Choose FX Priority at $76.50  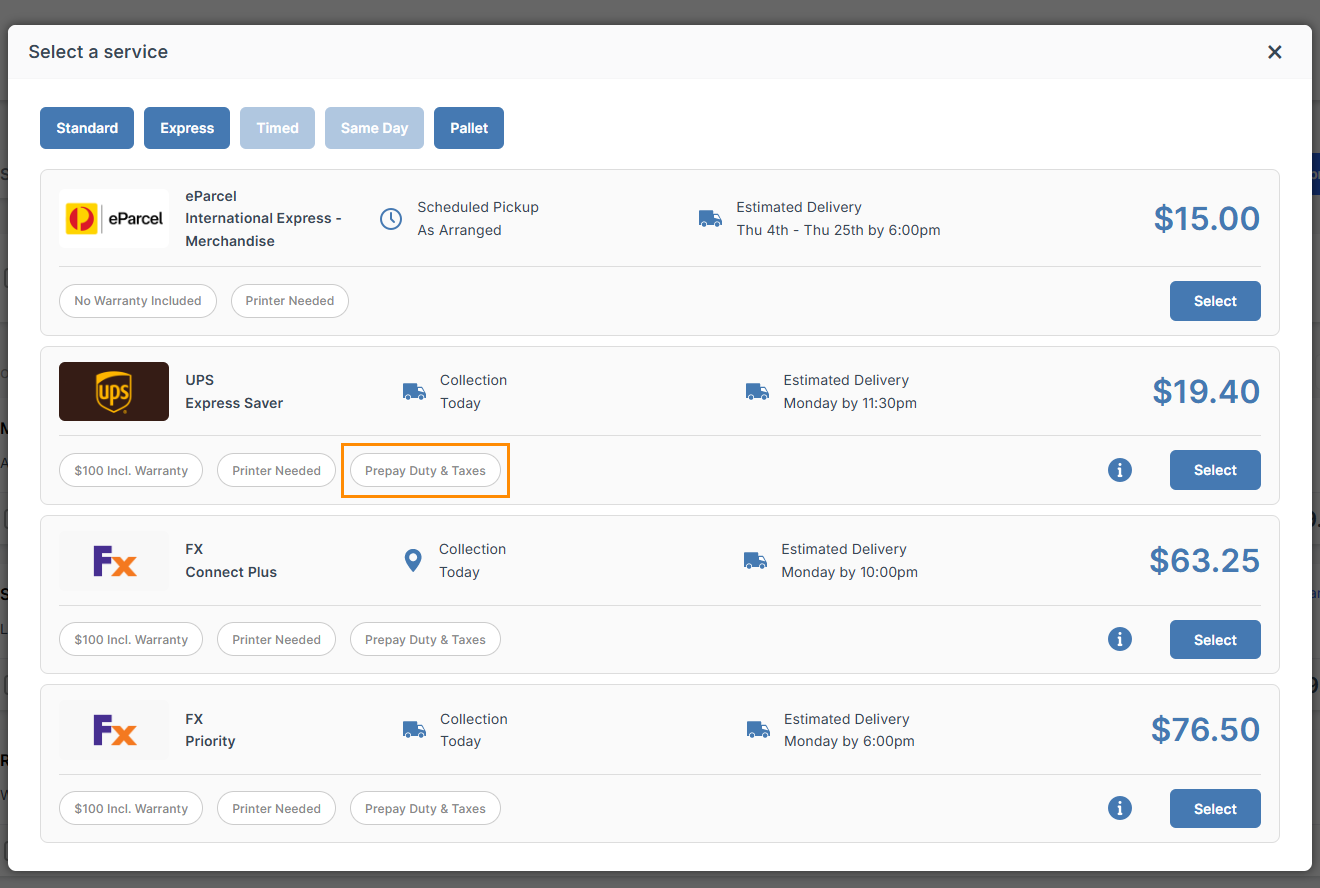point(1215,809)
